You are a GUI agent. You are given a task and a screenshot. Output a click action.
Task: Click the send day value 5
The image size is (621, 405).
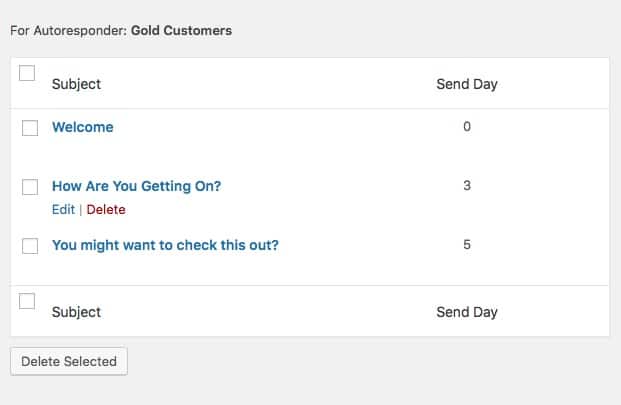467,245
